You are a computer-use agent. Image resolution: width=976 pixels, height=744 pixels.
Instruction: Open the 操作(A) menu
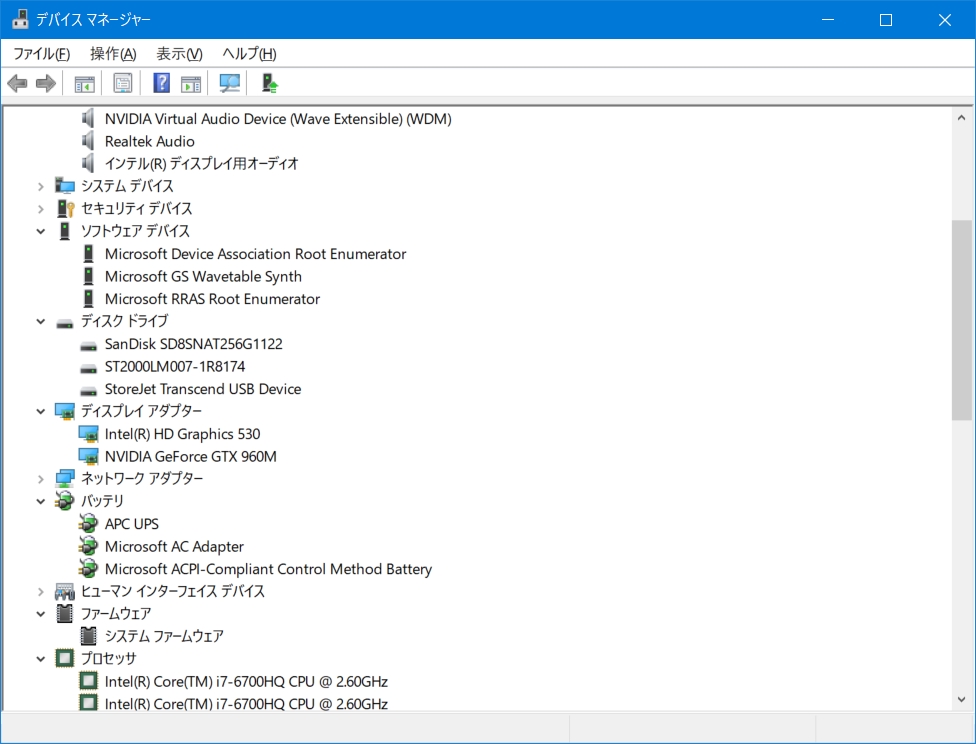click(x=113, y=54)
